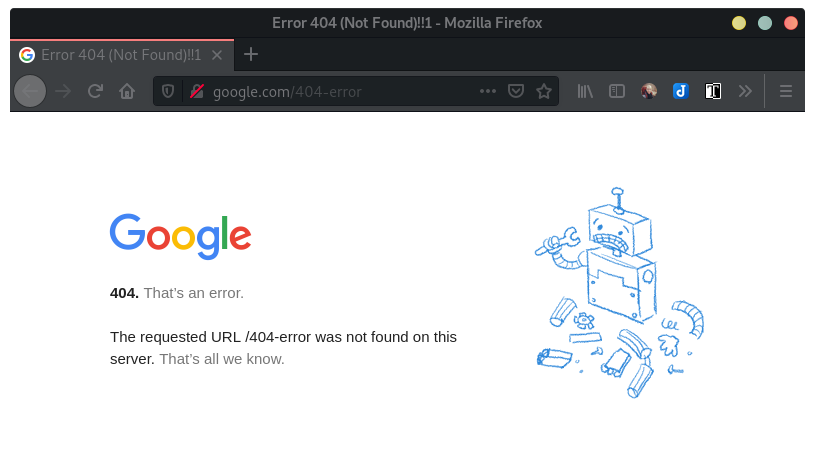Toggle the sidebar view
The width and height of the screenshot is (815, 474).
point(618,91)
